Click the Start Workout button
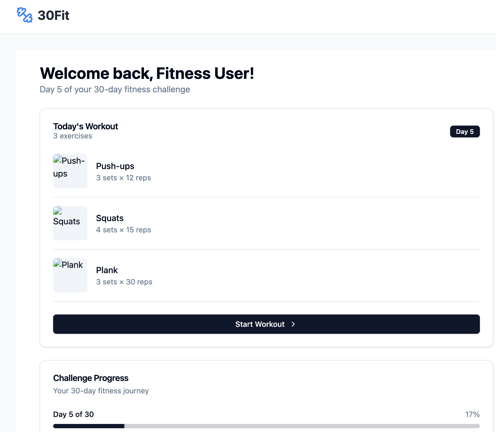Image resolution: width=496 pixels, height=432 pixels. tap(266, 324)
